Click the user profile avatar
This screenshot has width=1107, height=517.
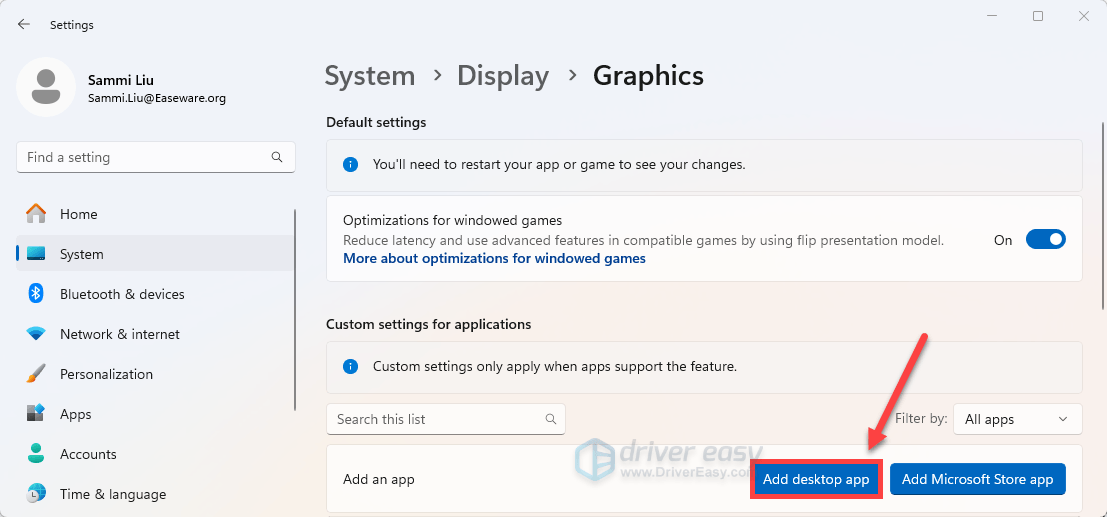click(x=45, y=87)
